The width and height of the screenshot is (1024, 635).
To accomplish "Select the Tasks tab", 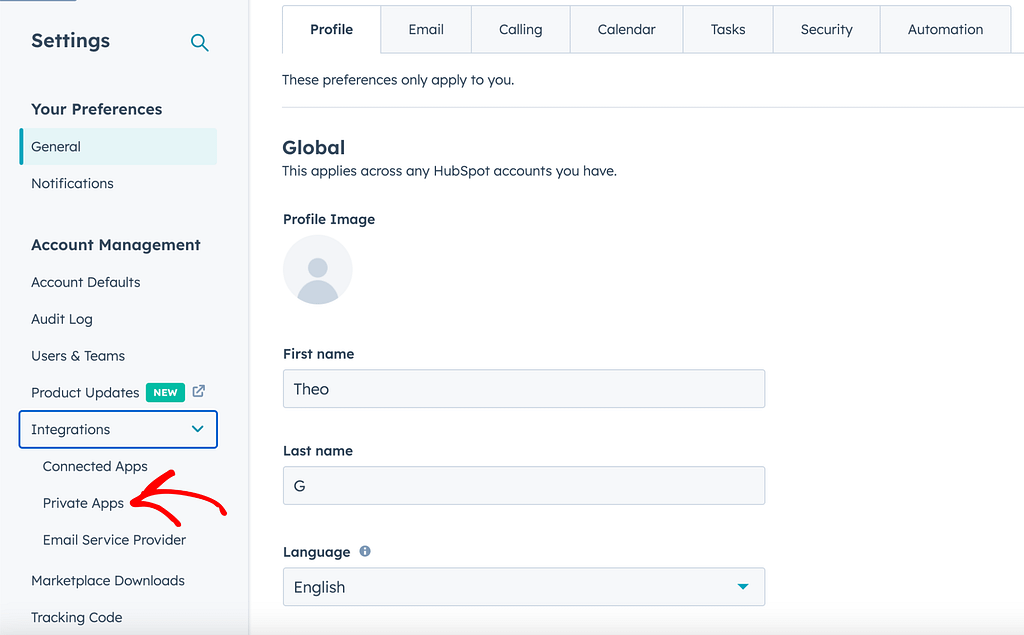I will click(728, 29).
